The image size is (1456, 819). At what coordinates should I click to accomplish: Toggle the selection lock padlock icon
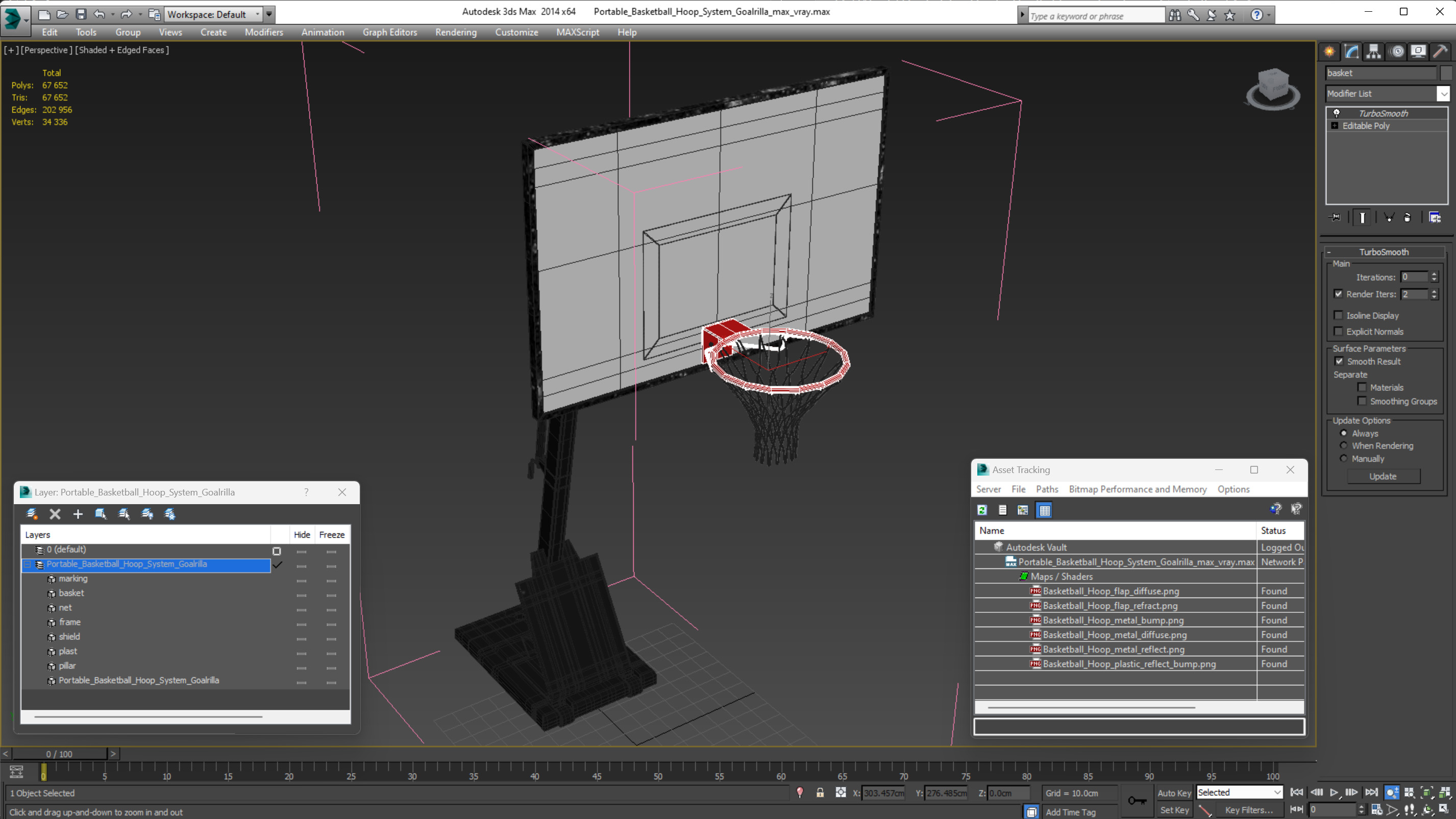(x=820, y=793)
